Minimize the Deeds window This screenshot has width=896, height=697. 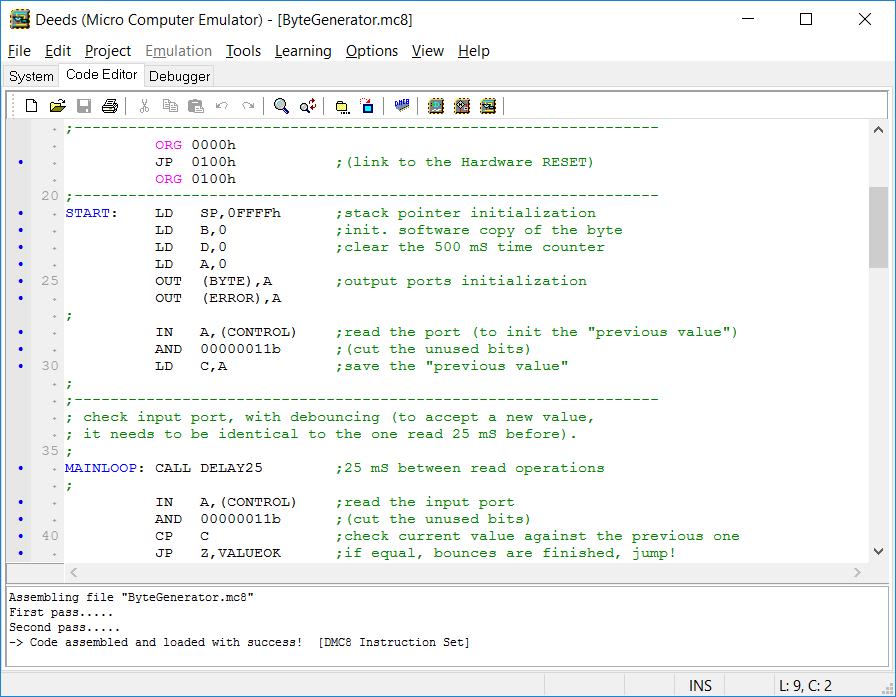point(748,19)
